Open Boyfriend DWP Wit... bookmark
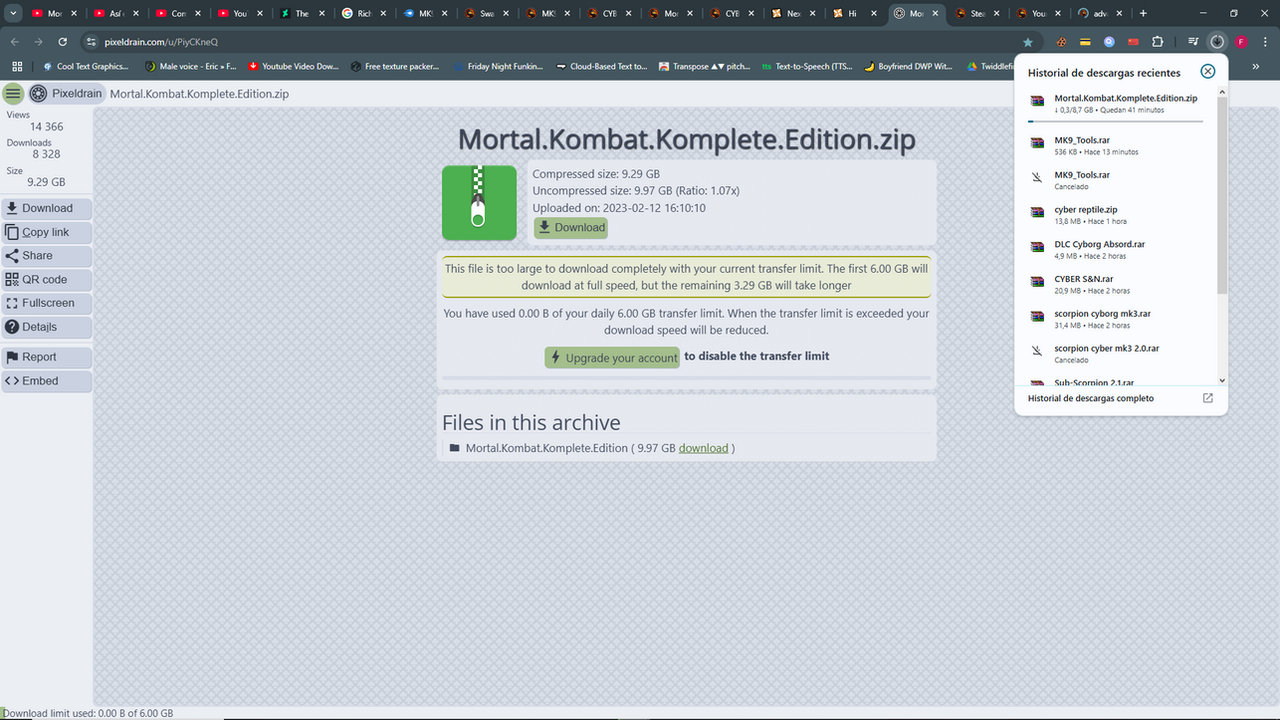1280x720 pixels. [907, 66]
